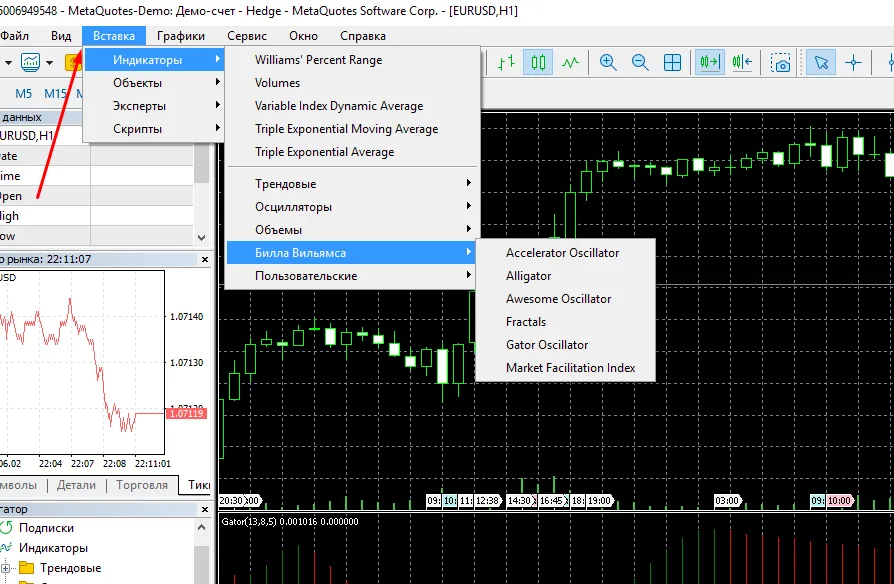This screenshot has width=894, height=584.
Task: Choose the Alligator indicator
Action: tap(566, 276)
